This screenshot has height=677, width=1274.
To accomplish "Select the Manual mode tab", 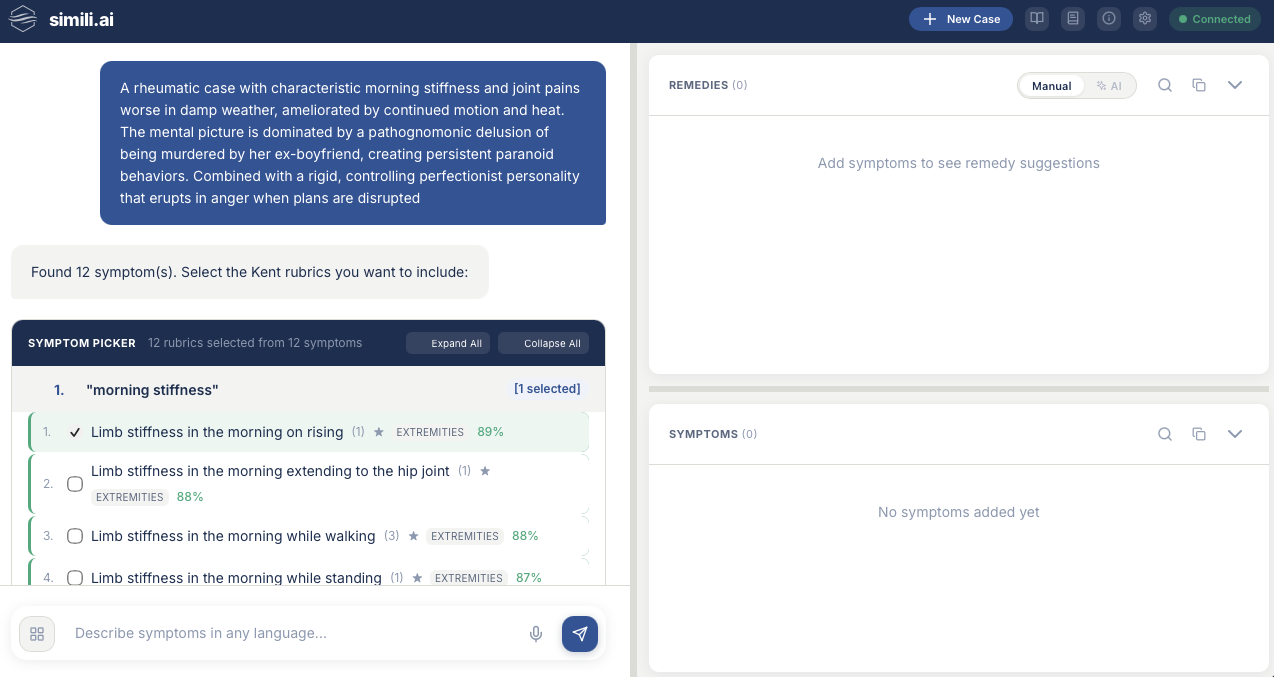I will (x=1051, y=85).
